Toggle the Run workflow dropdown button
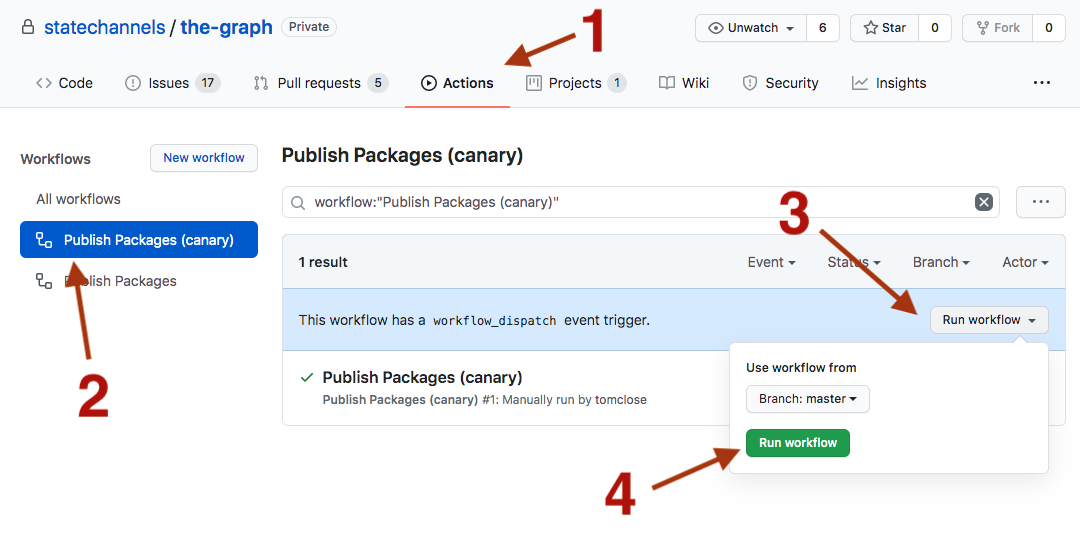This screenshot has width=1080, height=547. [989, 320]
